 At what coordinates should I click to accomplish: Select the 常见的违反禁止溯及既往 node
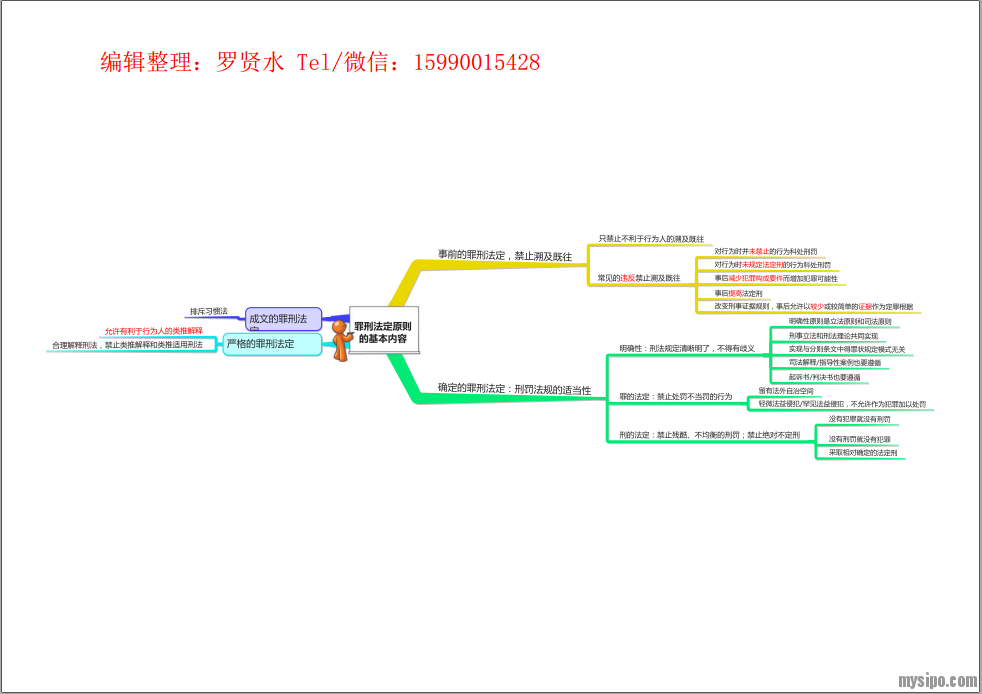pos(638,277)
